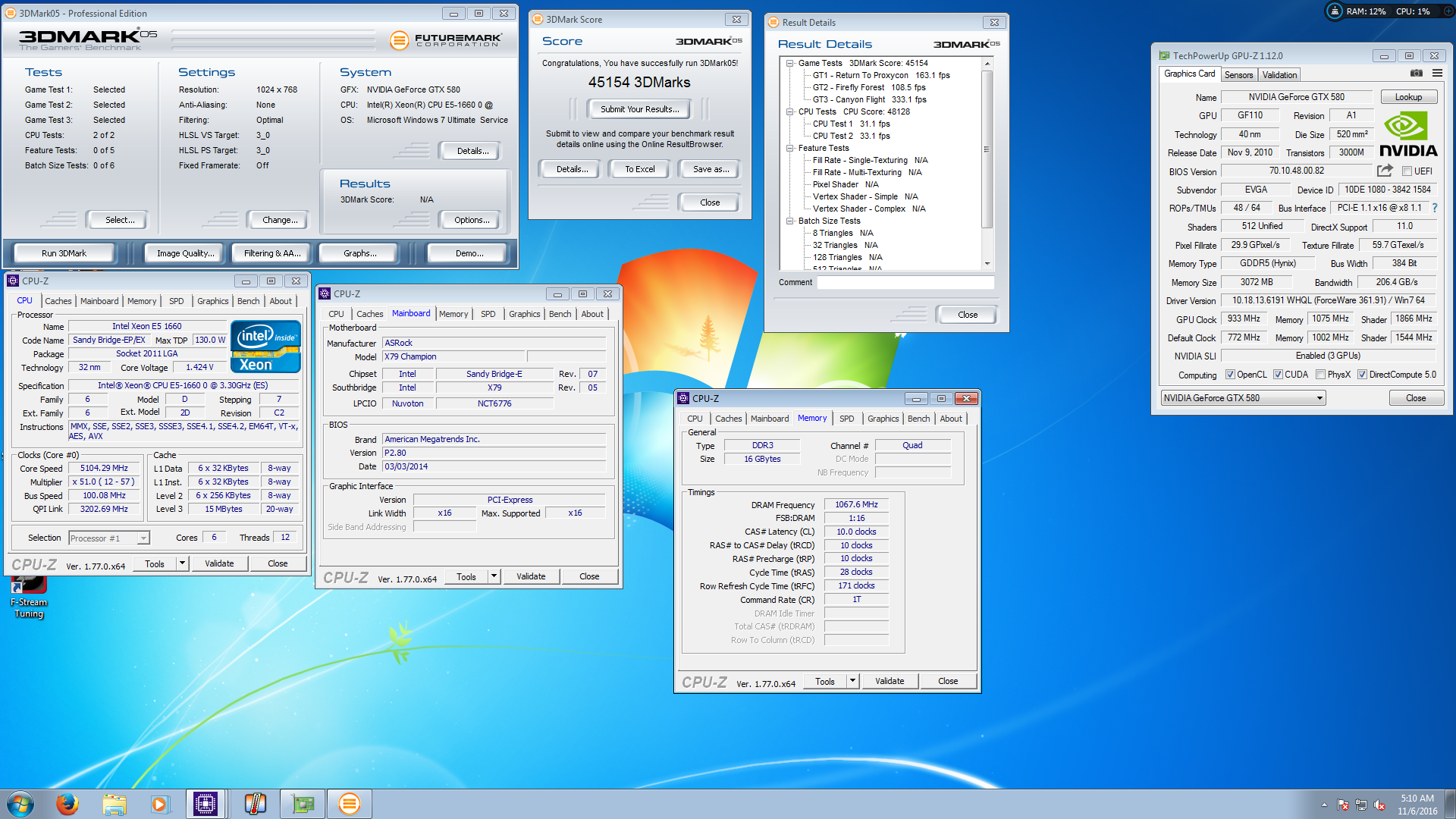Click the Graphs button in 3DMark05
Viewport: 1456px width, 819px height.
[359, 253]
